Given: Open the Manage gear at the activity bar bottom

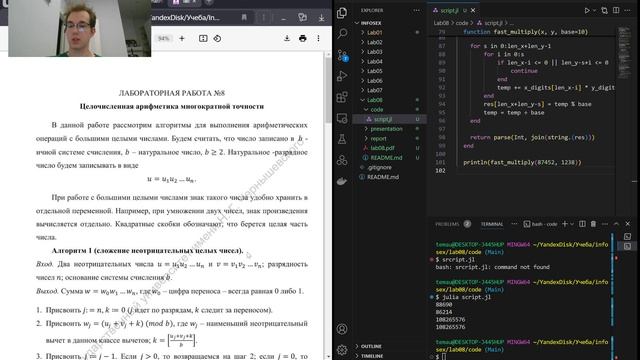Looking at the screenshot, I should (342, 349).
